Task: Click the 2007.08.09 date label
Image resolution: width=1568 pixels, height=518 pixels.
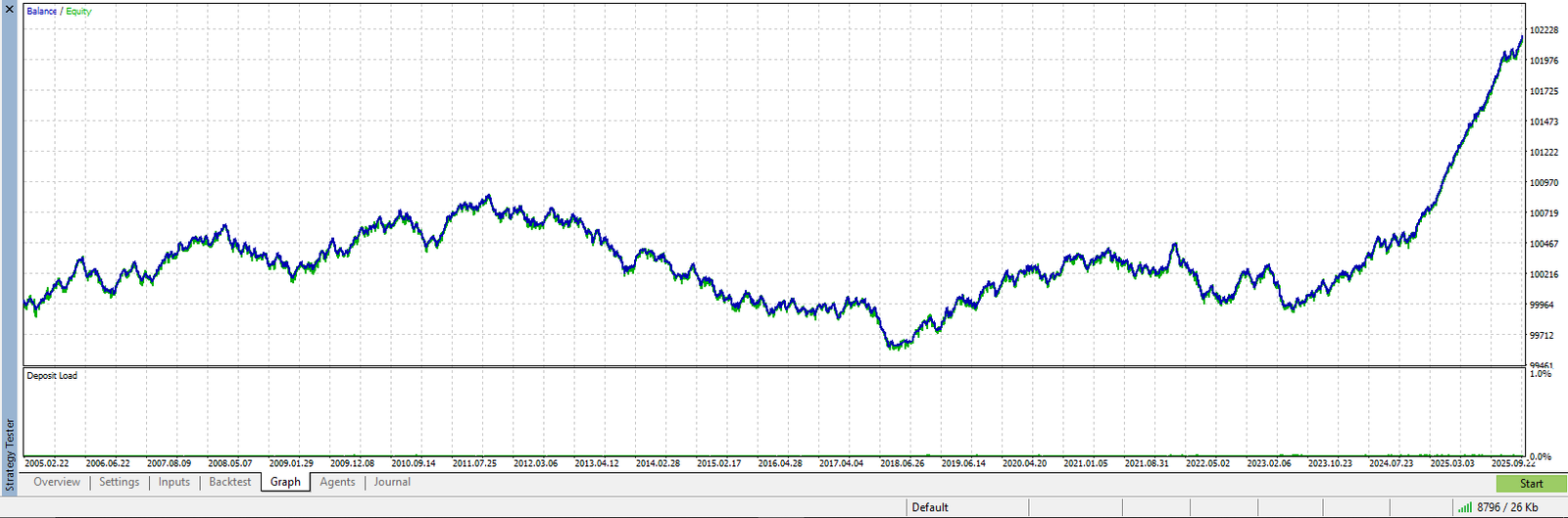Action: click(x=169, y=464)
